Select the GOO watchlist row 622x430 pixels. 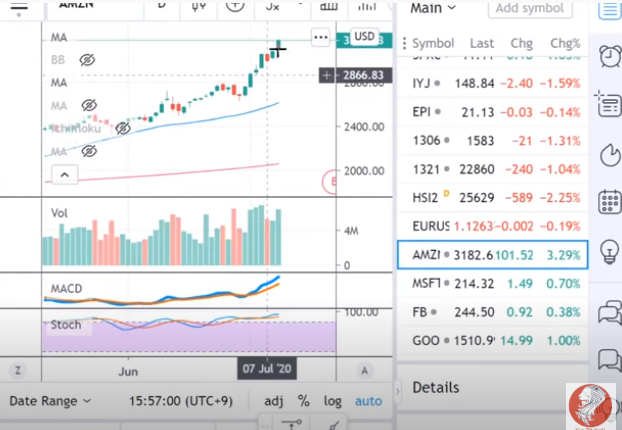(493, 340)
